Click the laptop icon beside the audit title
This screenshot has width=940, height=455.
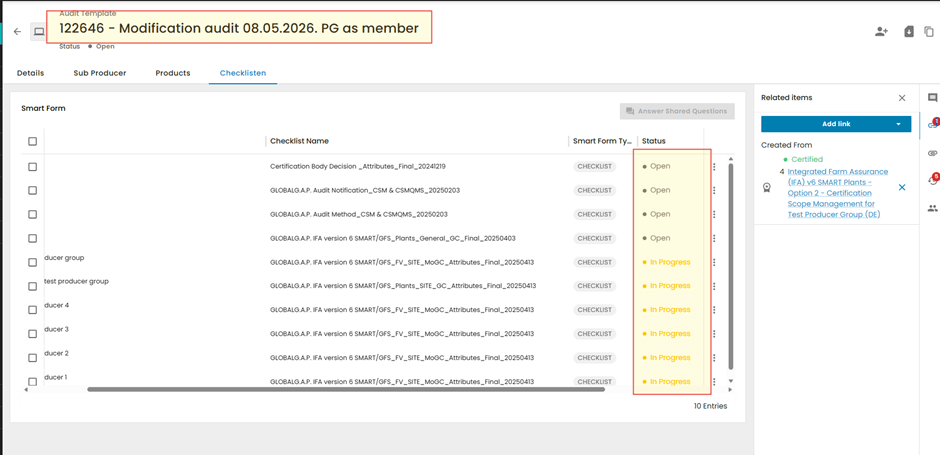pyautogui.click(x=38, y=32)
